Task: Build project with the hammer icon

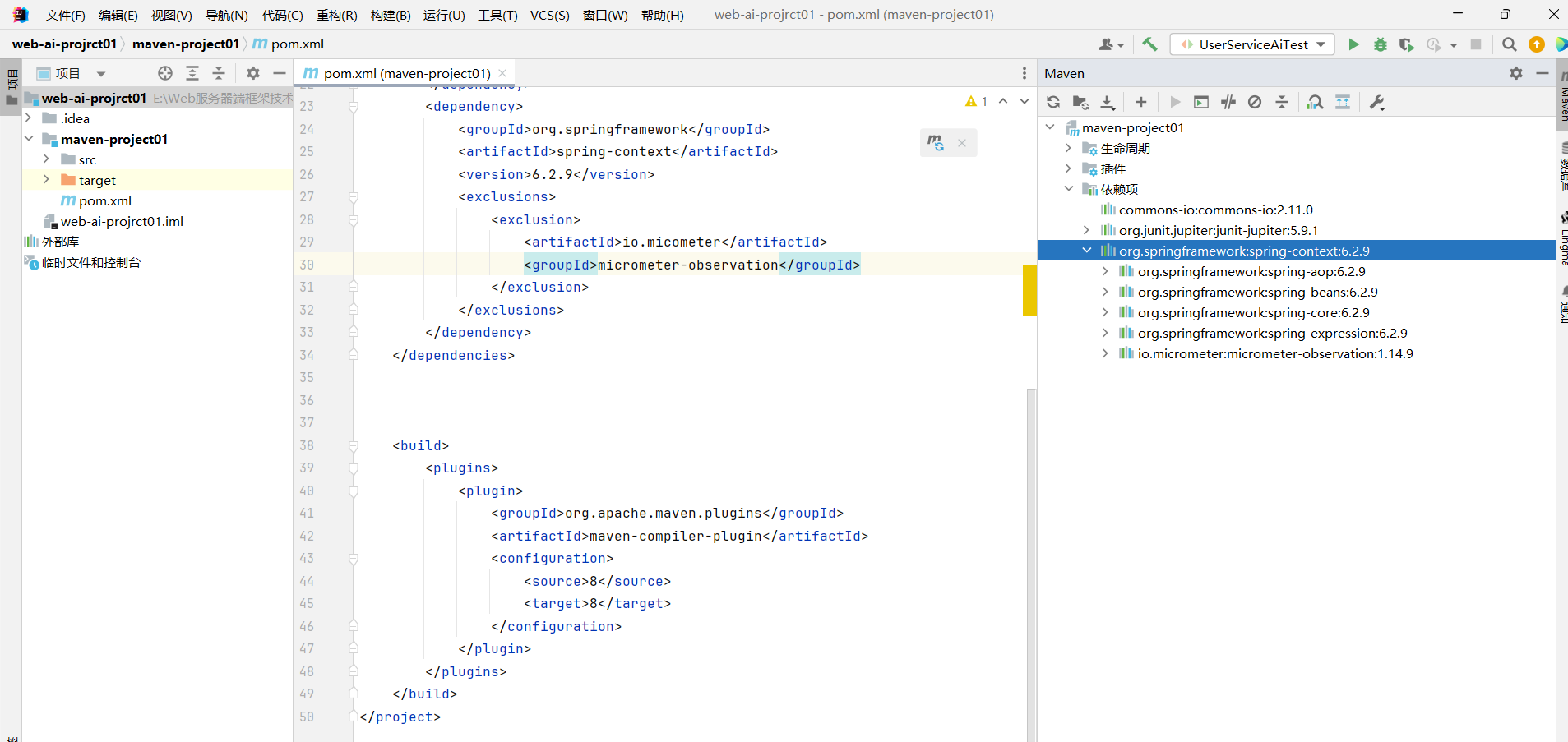Action: (1149, 44)
